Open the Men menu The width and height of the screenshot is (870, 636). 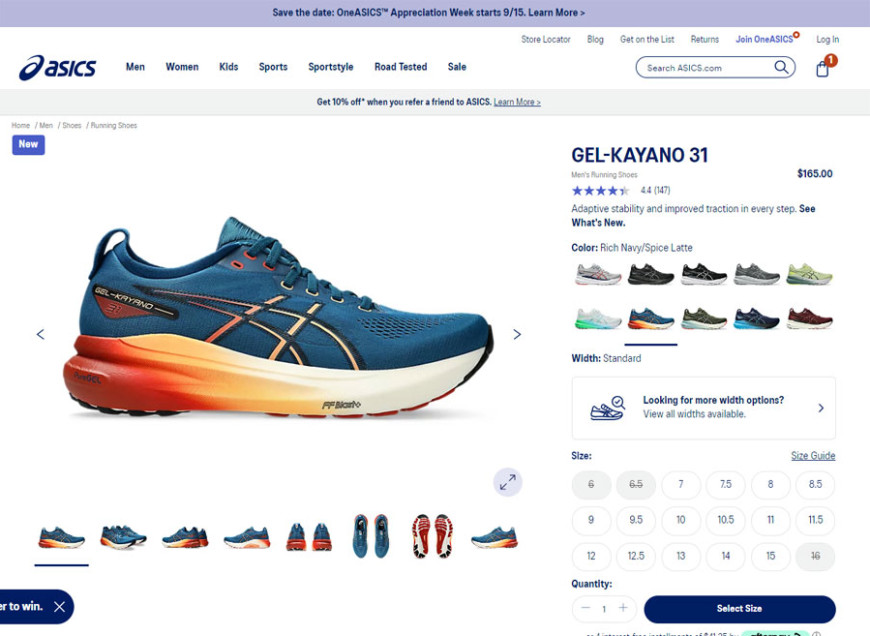tap(135, 67)
